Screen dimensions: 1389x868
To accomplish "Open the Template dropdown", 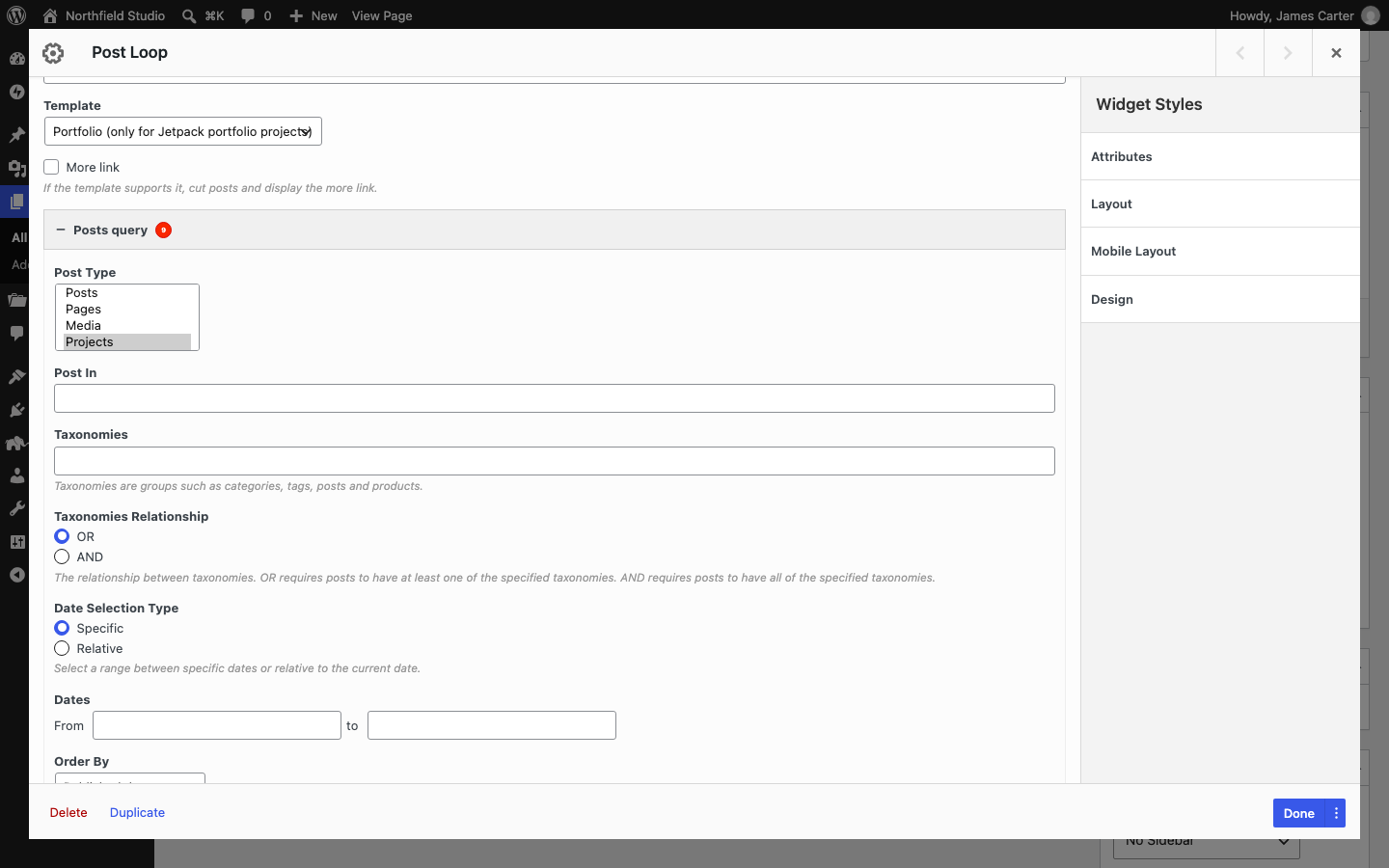I will (183, 131).
